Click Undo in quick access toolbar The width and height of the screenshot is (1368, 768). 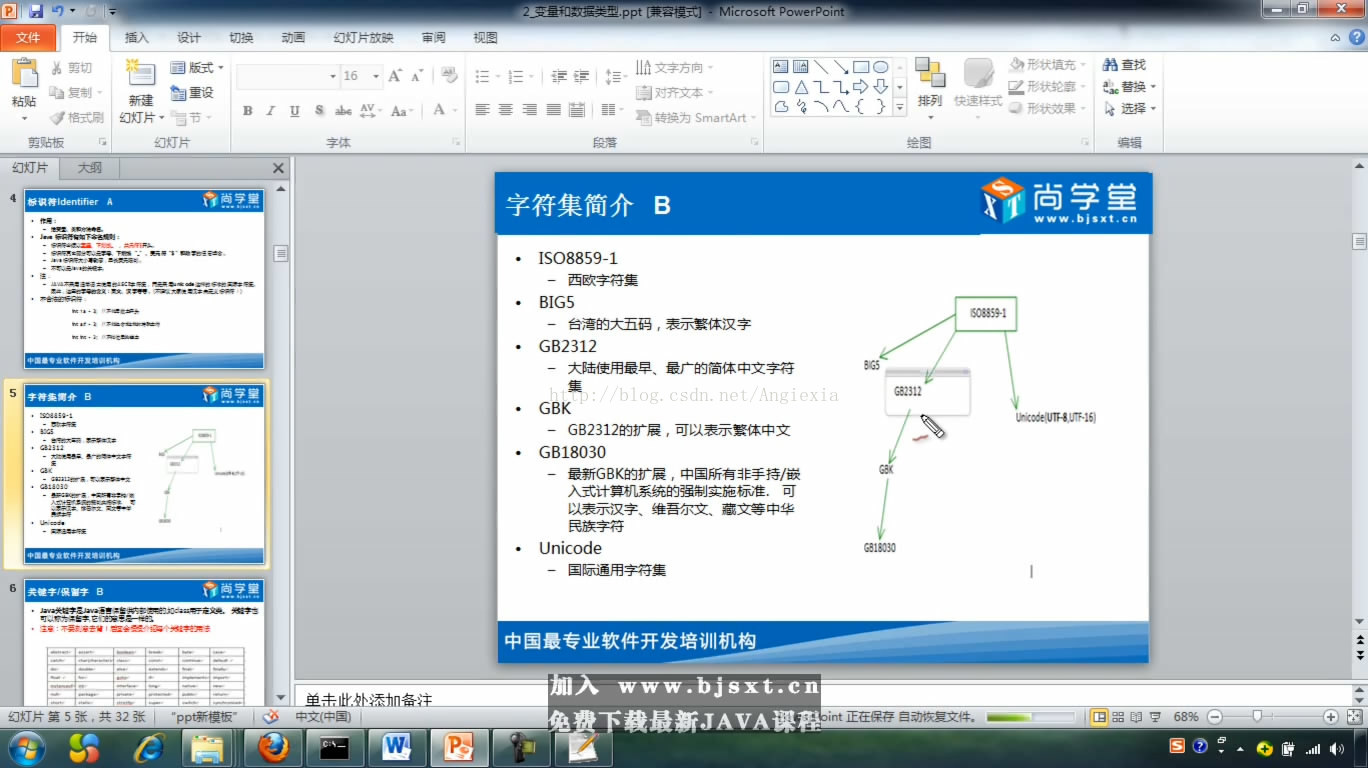(58, 11)
